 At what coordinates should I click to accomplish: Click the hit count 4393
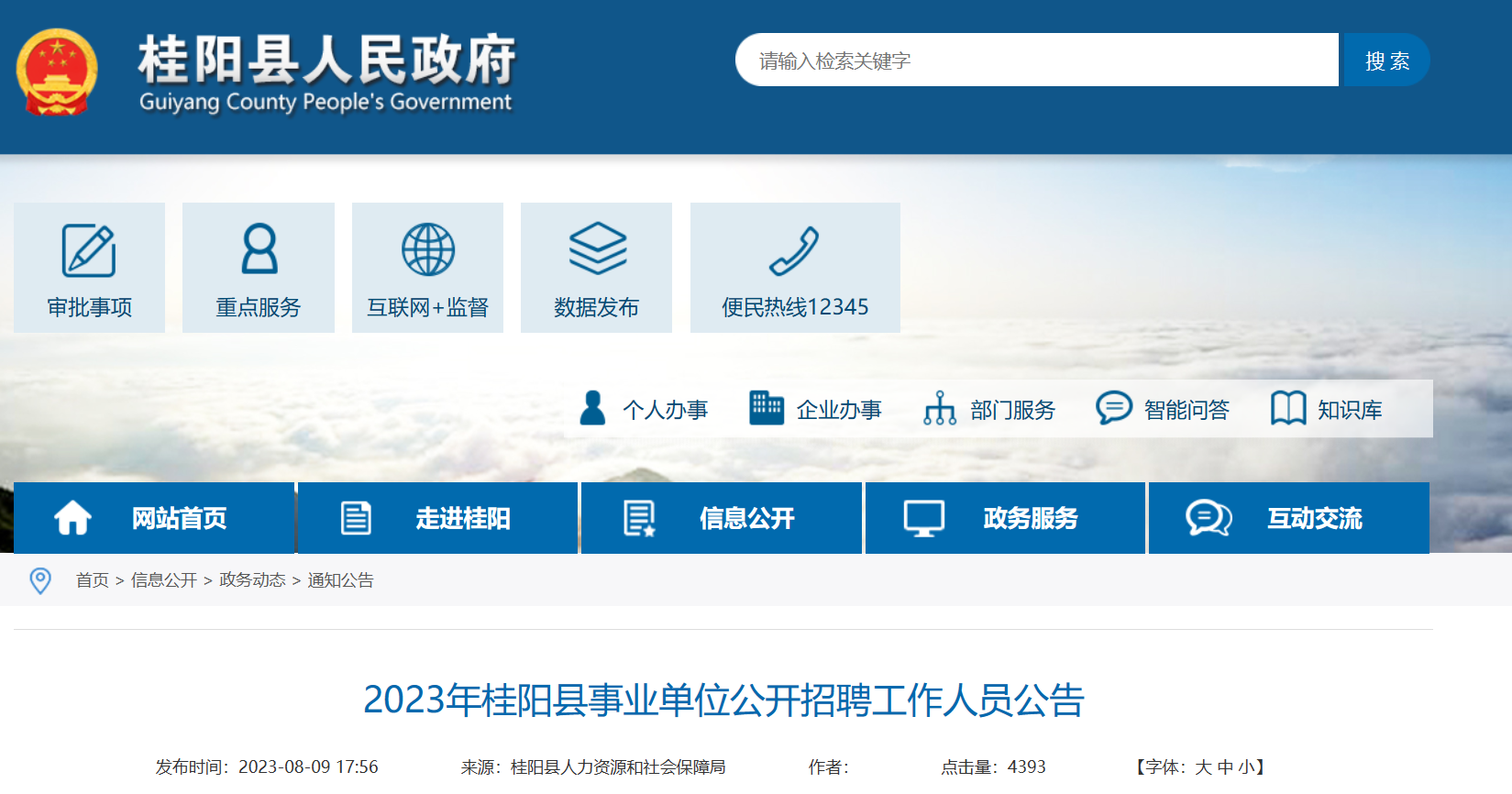1026,767
